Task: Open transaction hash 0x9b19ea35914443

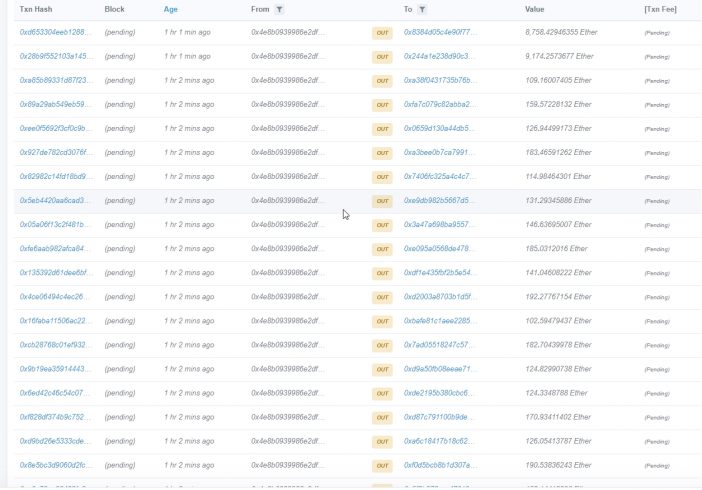Action: [x=55, y=369]
